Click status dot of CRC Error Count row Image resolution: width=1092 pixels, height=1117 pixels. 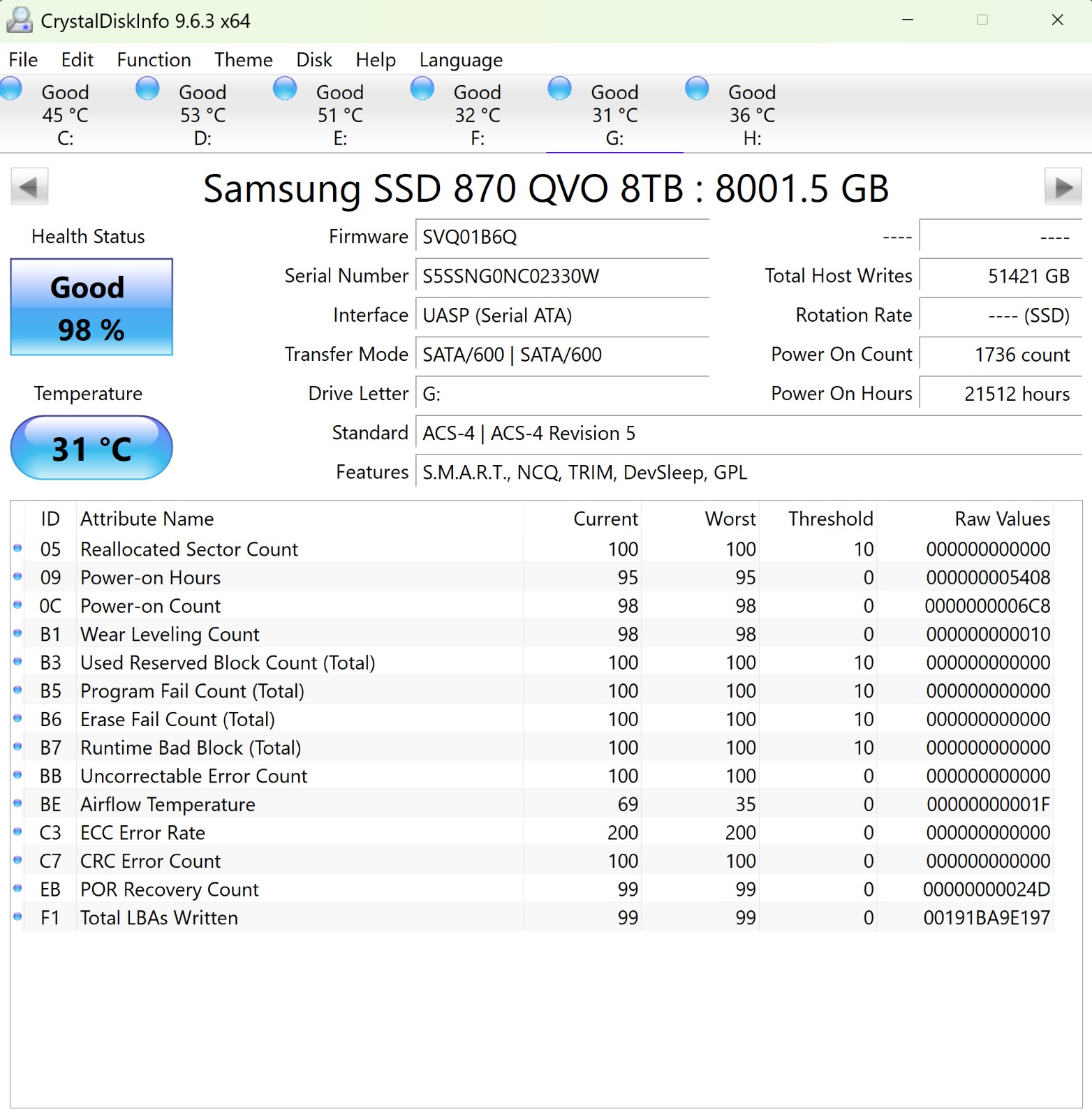coord(18,860)
